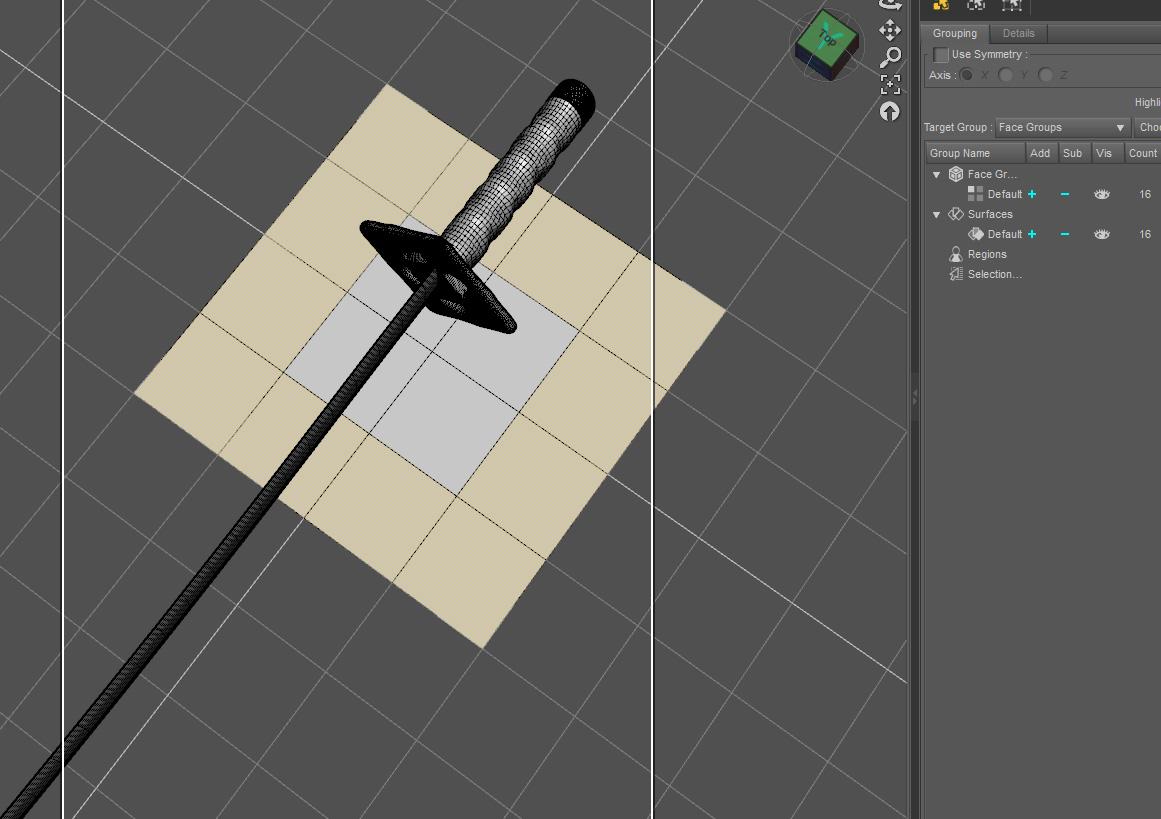Select the Regions tree row
The height and width of the screenshot is (819, 1161).
coord(987,254)
